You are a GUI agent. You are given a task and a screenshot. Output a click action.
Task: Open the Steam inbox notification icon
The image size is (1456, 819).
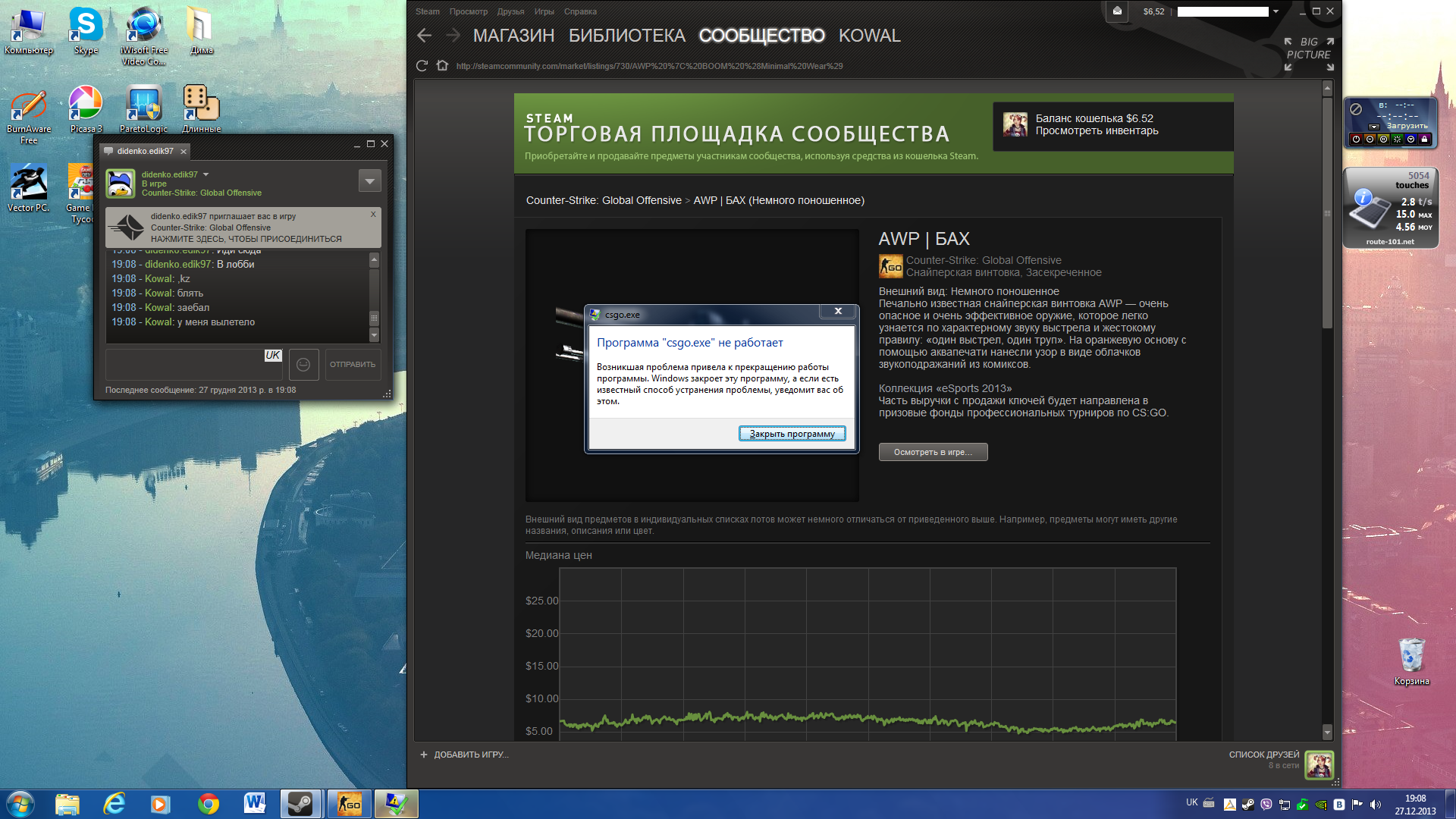1117,11
